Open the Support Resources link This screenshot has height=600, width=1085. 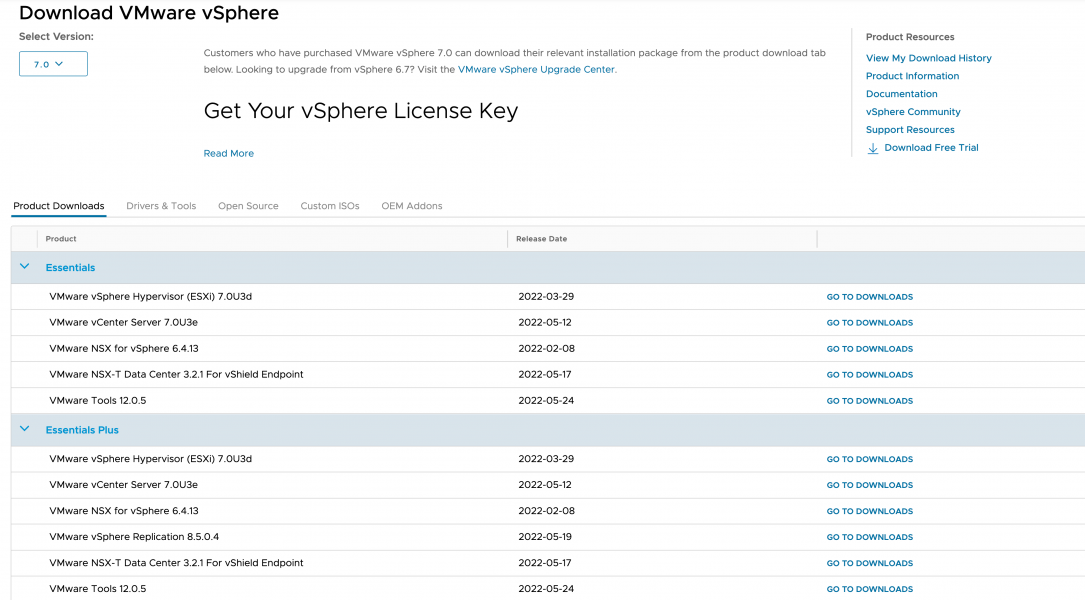(910, 130)
